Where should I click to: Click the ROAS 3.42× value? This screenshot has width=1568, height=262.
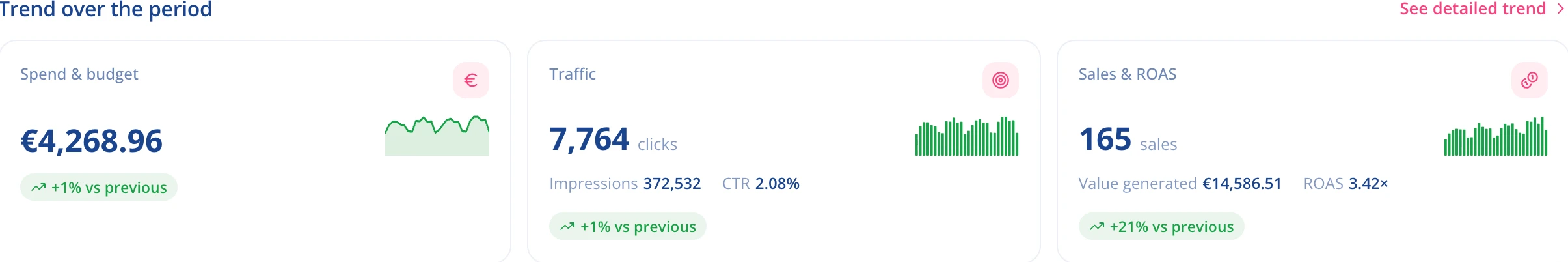click(x=1368, y=184)
